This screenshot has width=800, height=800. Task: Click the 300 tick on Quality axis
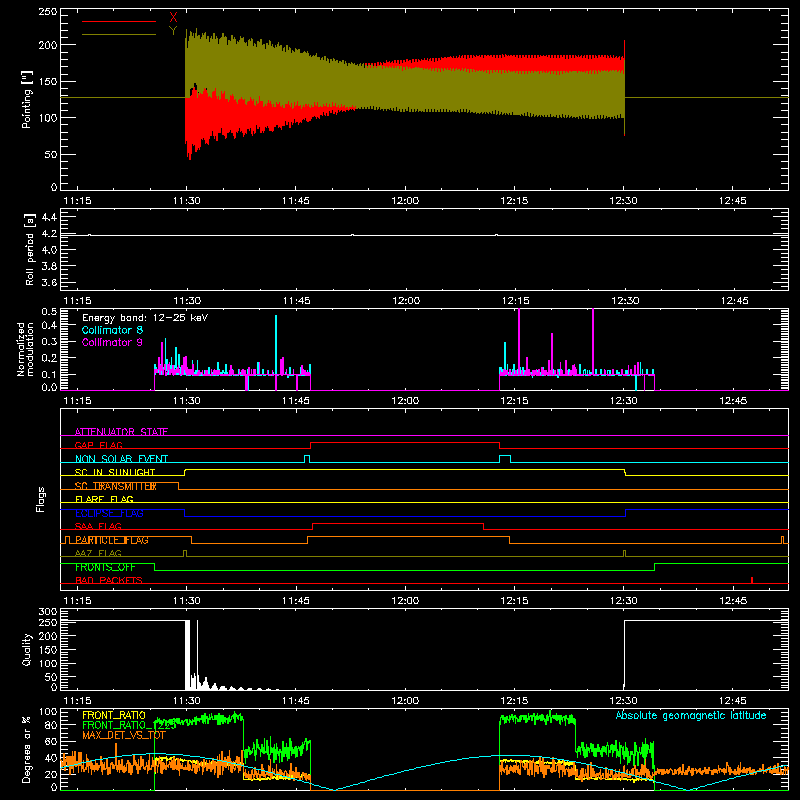pyautogui.click(x=48, y=612)
